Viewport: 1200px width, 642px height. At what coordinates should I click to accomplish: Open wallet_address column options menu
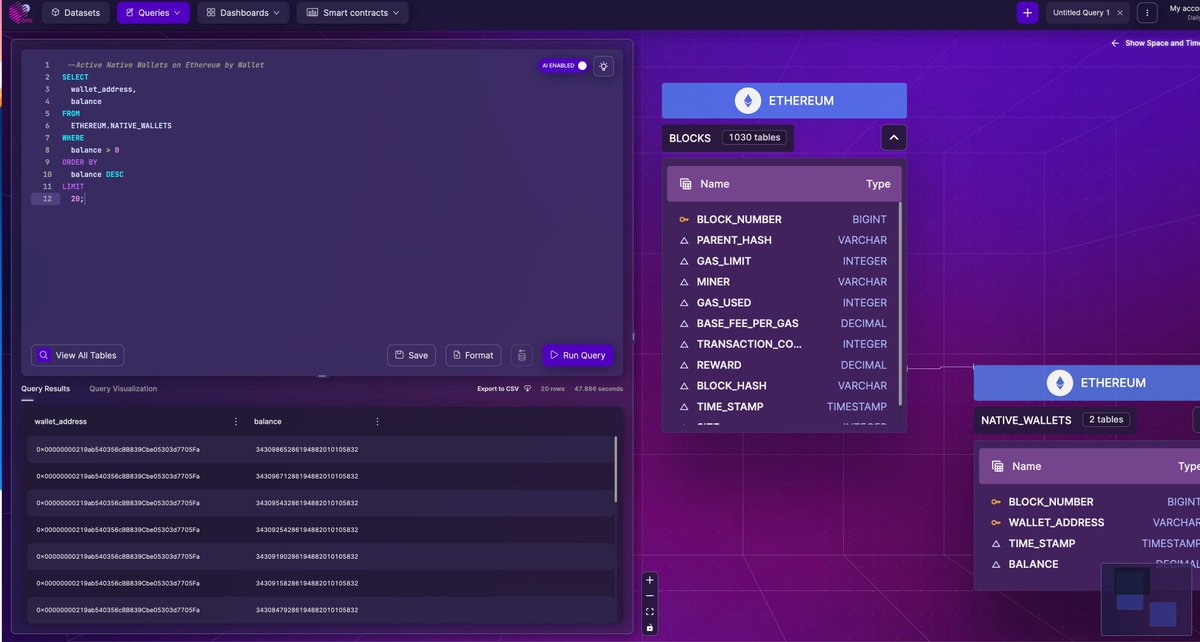tap(236, 422)
